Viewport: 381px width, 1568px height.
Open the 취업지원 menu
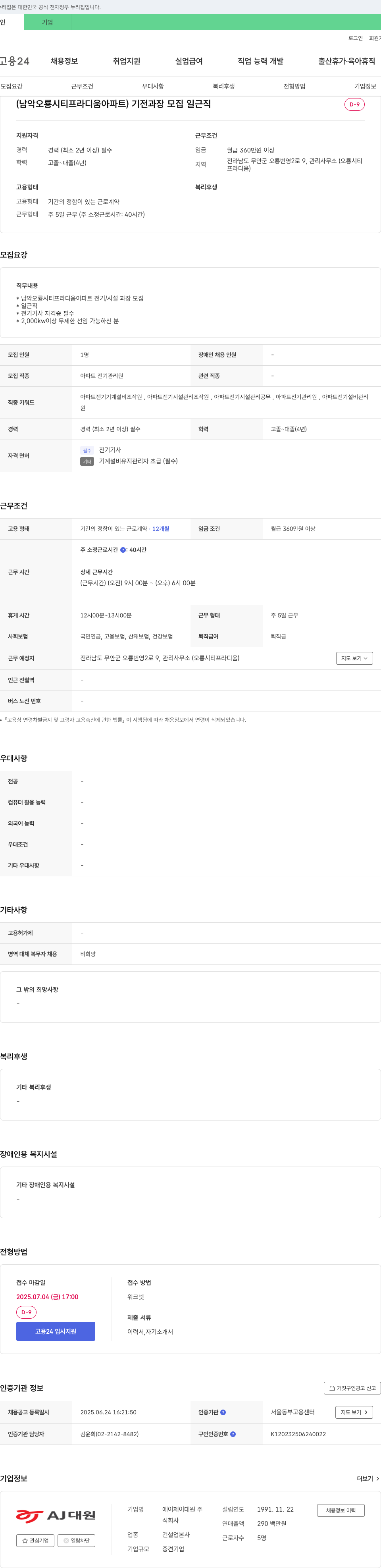pos(127,61)
